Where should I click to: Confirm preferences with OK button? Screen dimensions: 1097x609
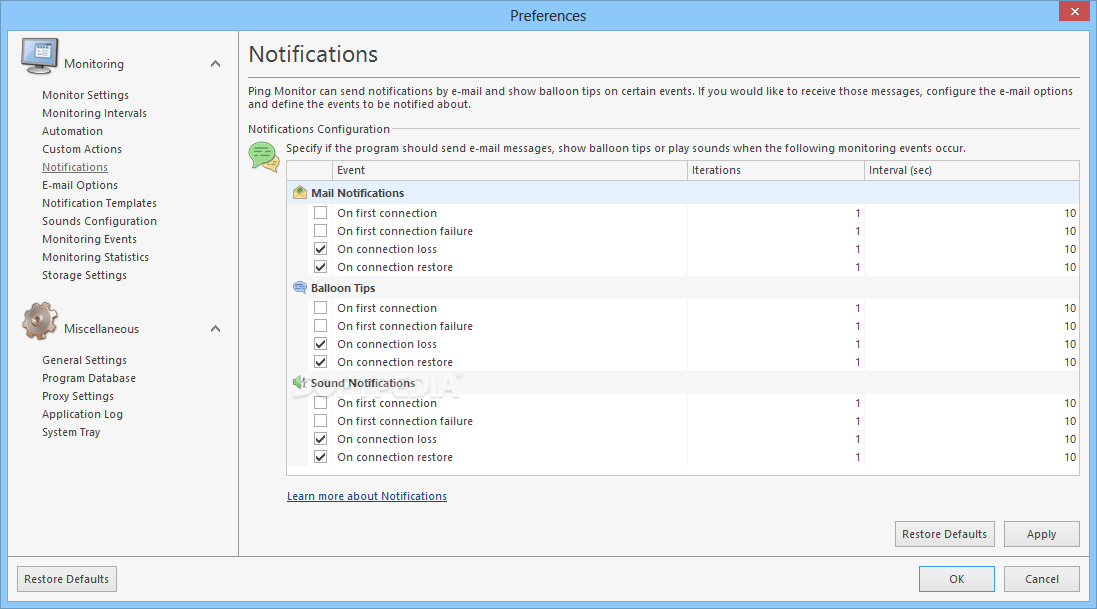[x=956, y=579]
